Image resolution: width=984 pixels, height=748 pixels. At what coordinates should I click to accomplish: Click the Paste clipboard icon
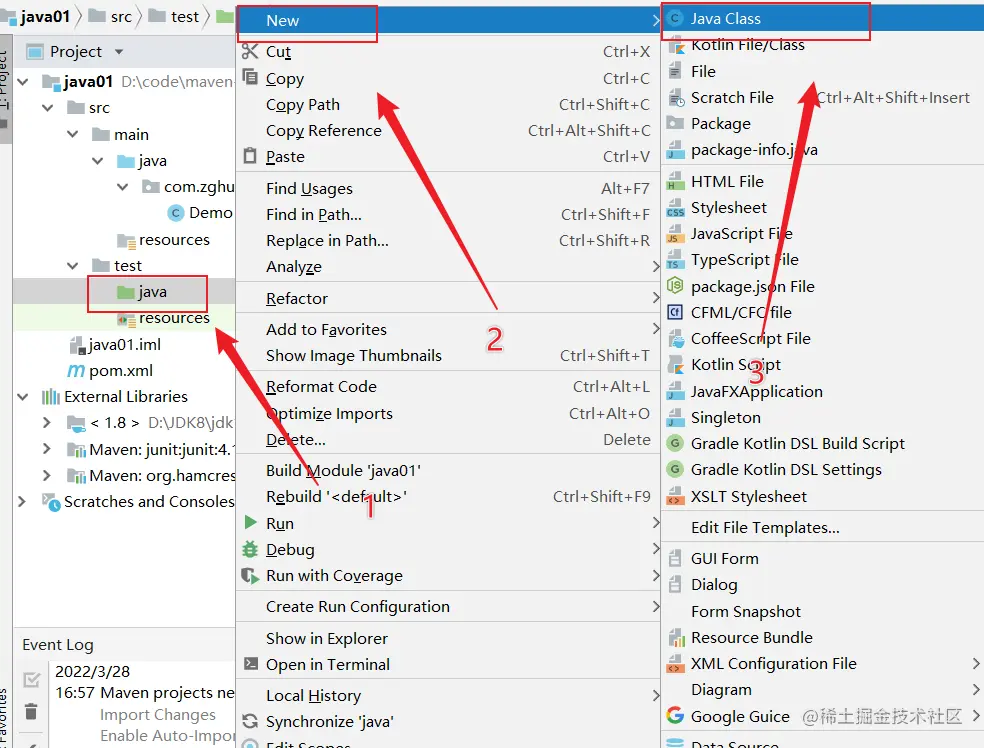pos(250,155)
